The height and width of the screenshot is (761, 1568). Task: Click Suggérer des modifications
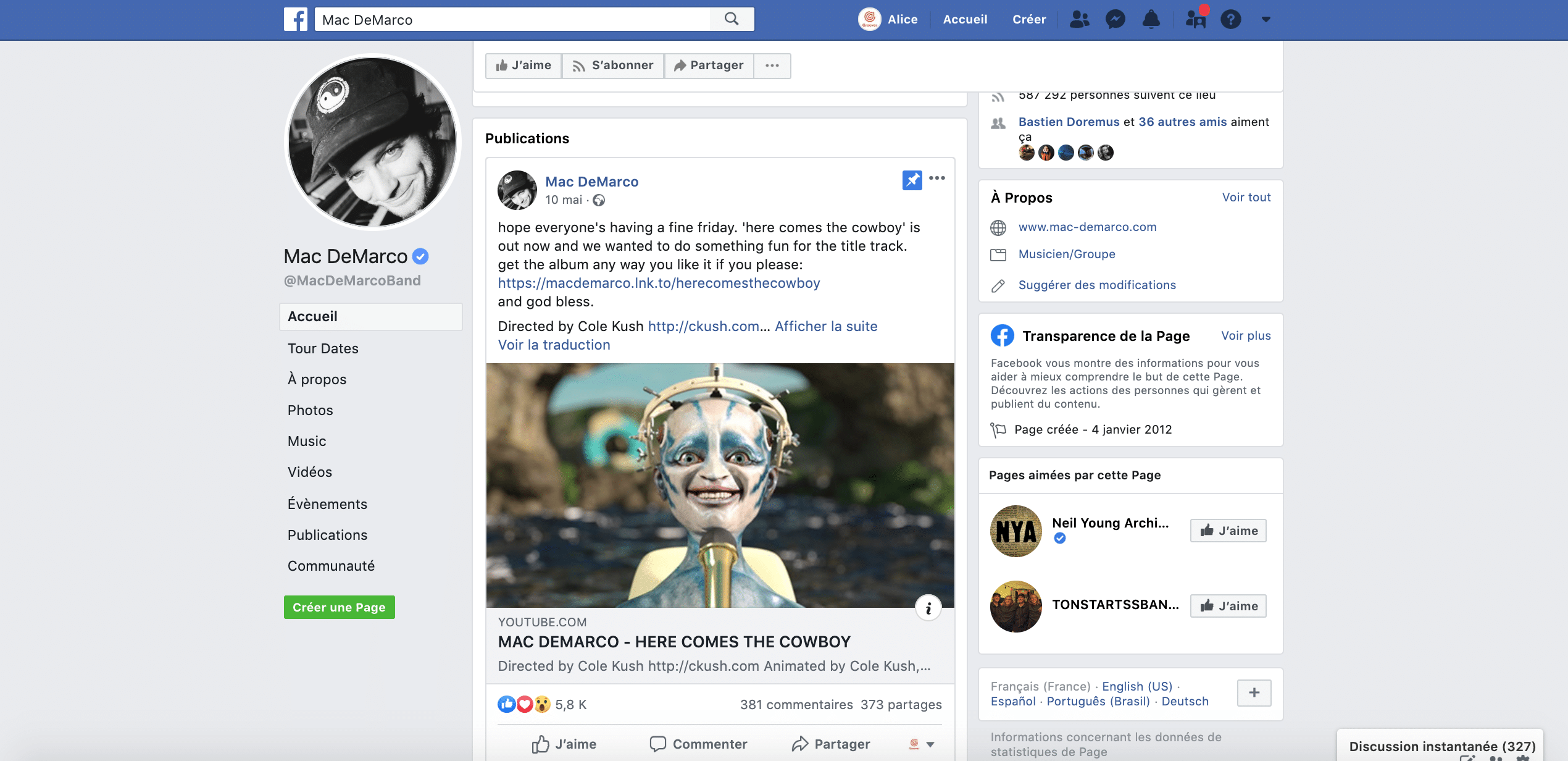(1097, 285)
